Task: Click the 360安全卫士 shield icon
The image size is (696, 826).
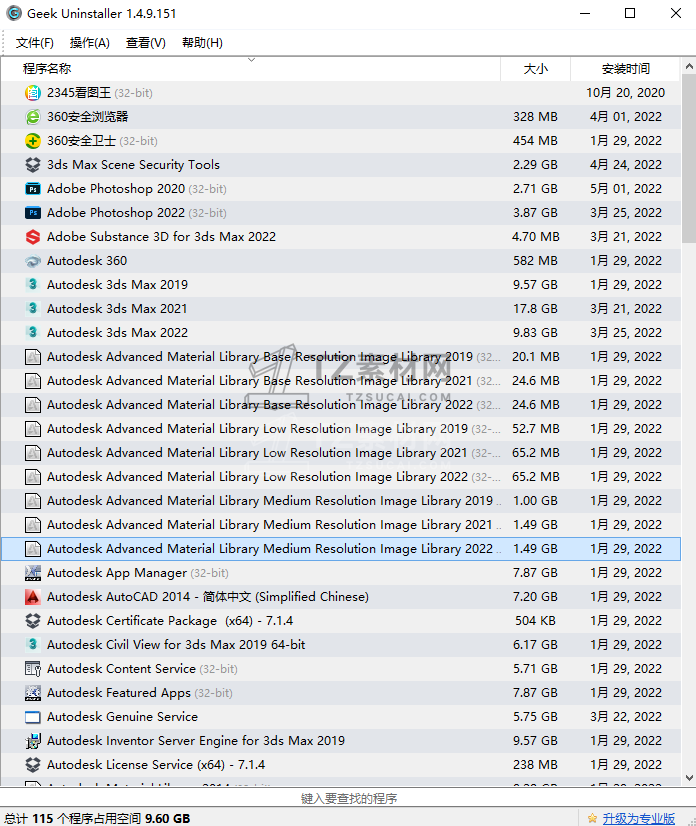Action: pyautogui.click(x=33, y=141)
